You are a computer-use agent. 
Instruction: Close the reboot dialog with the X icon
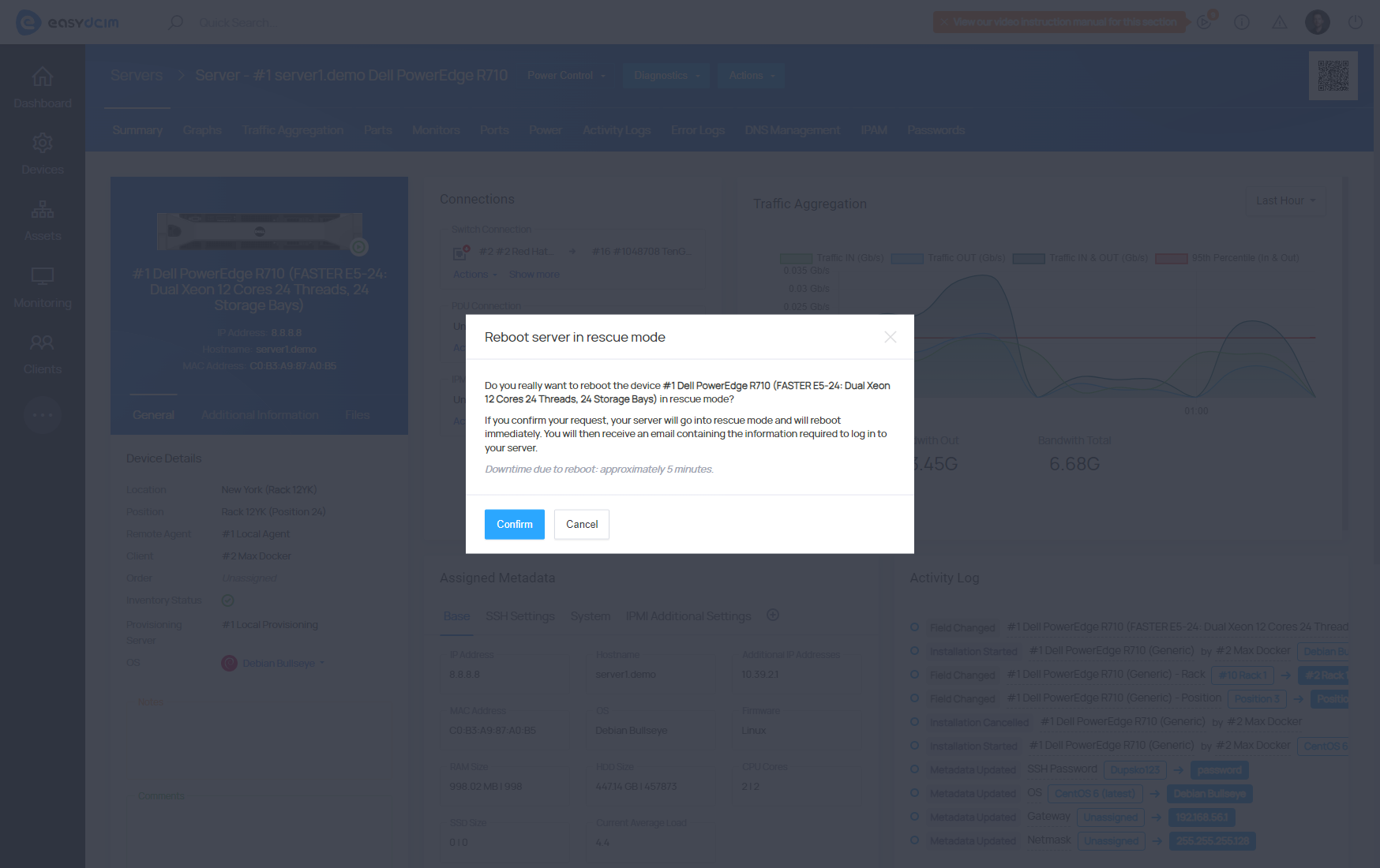(890, 337)
